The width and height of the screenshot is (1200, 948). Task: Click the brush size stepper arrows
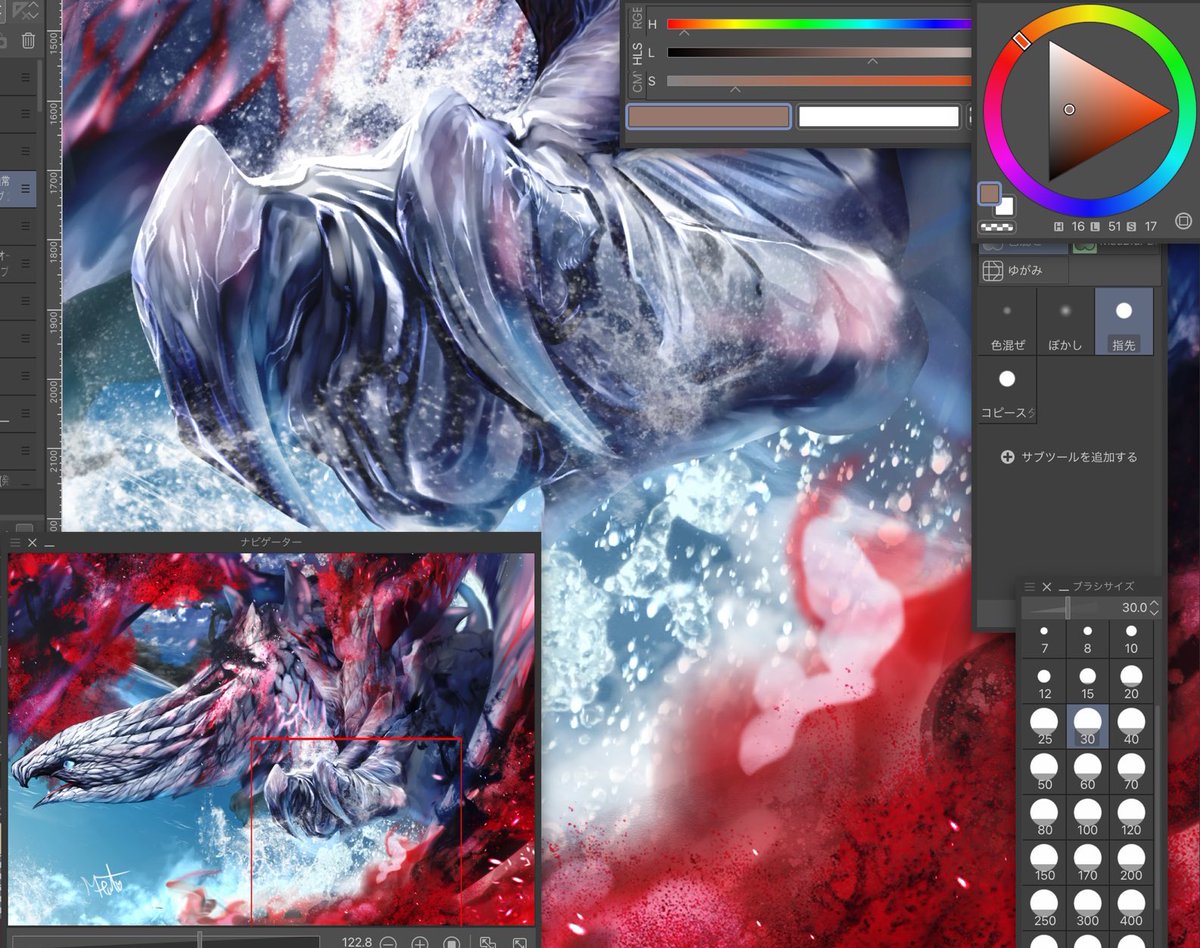(1155, 607)
